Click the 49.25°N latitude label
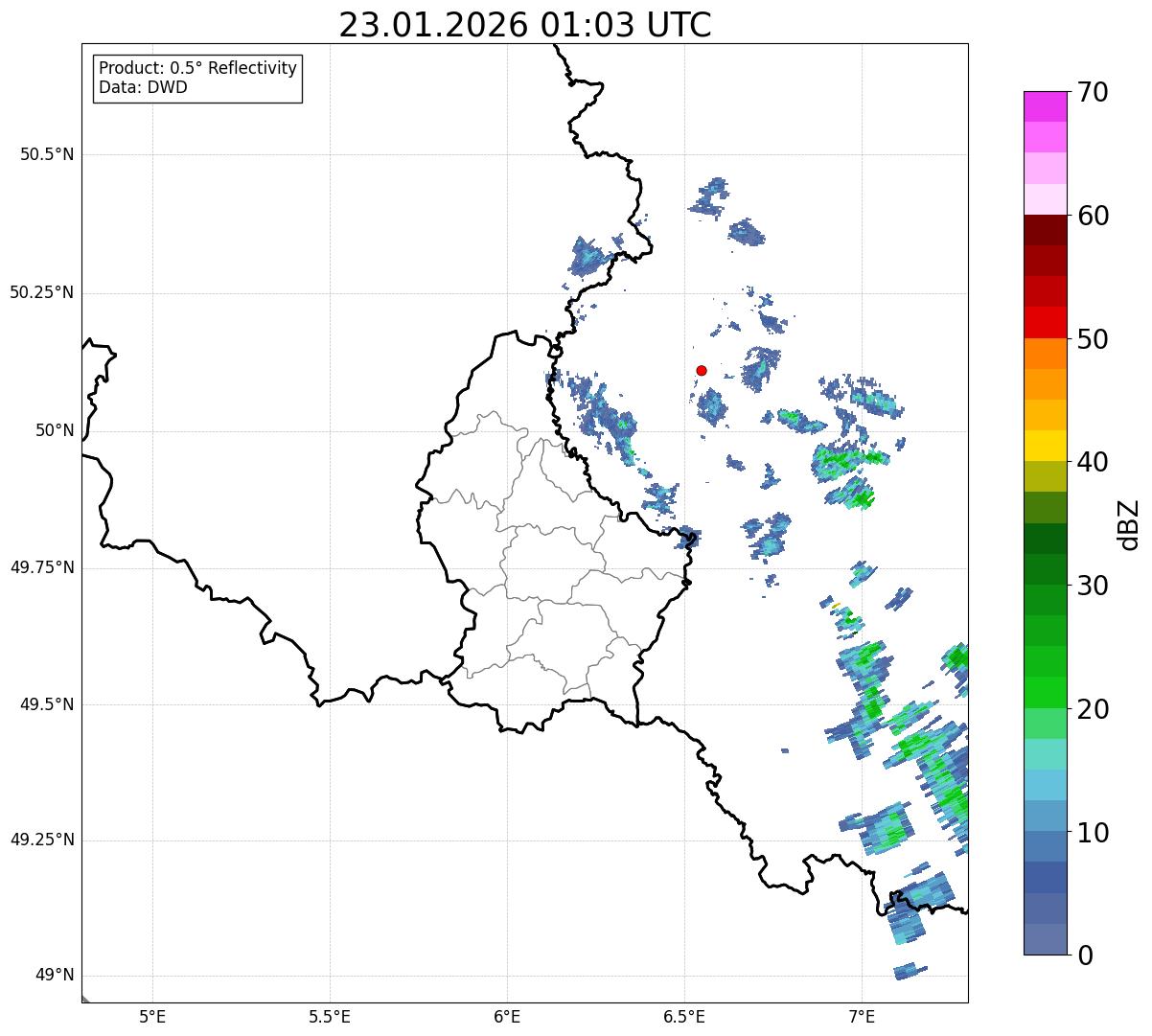Image resolution: width=1152 pixels, height=1036 pixels. pos(41,840)
